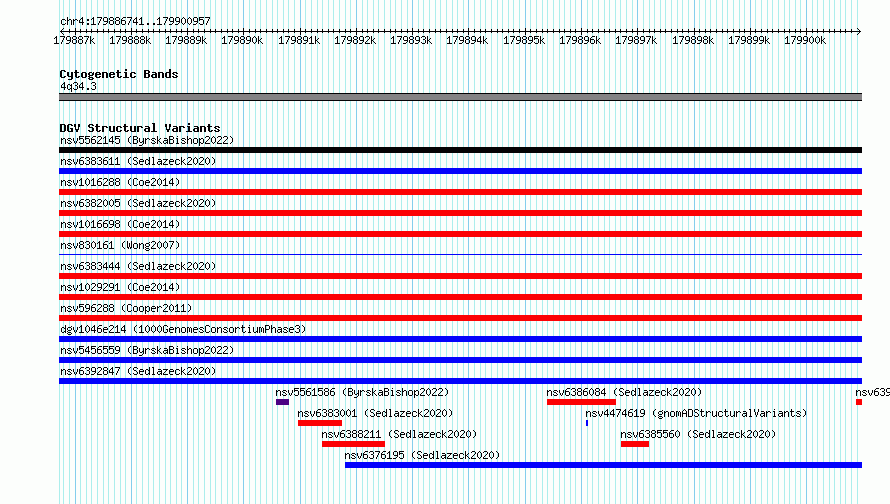Select the Cytogenetic Bands track title

click(119, 74)
